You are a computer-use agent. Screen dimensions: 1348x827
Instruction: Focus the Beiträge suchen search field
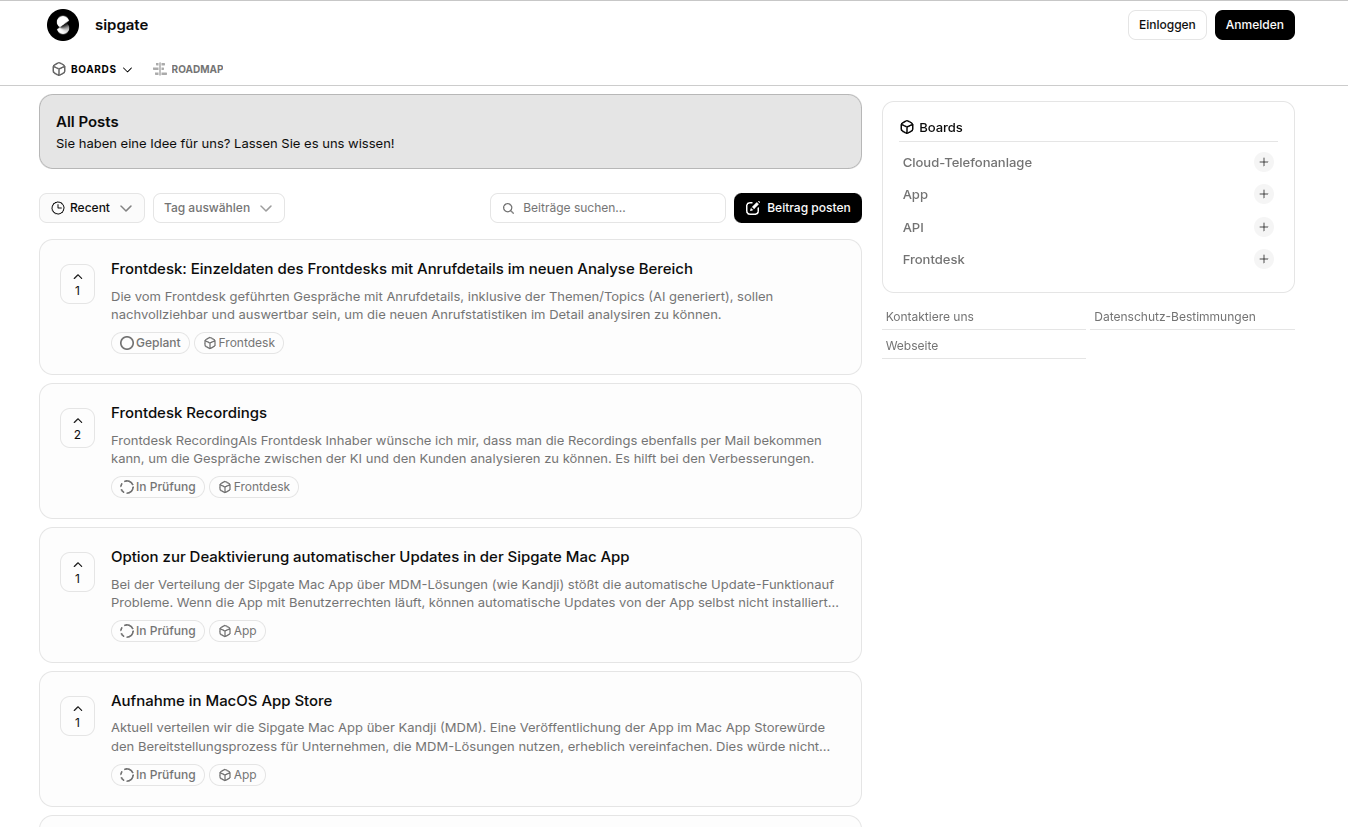tap(608, 208)
